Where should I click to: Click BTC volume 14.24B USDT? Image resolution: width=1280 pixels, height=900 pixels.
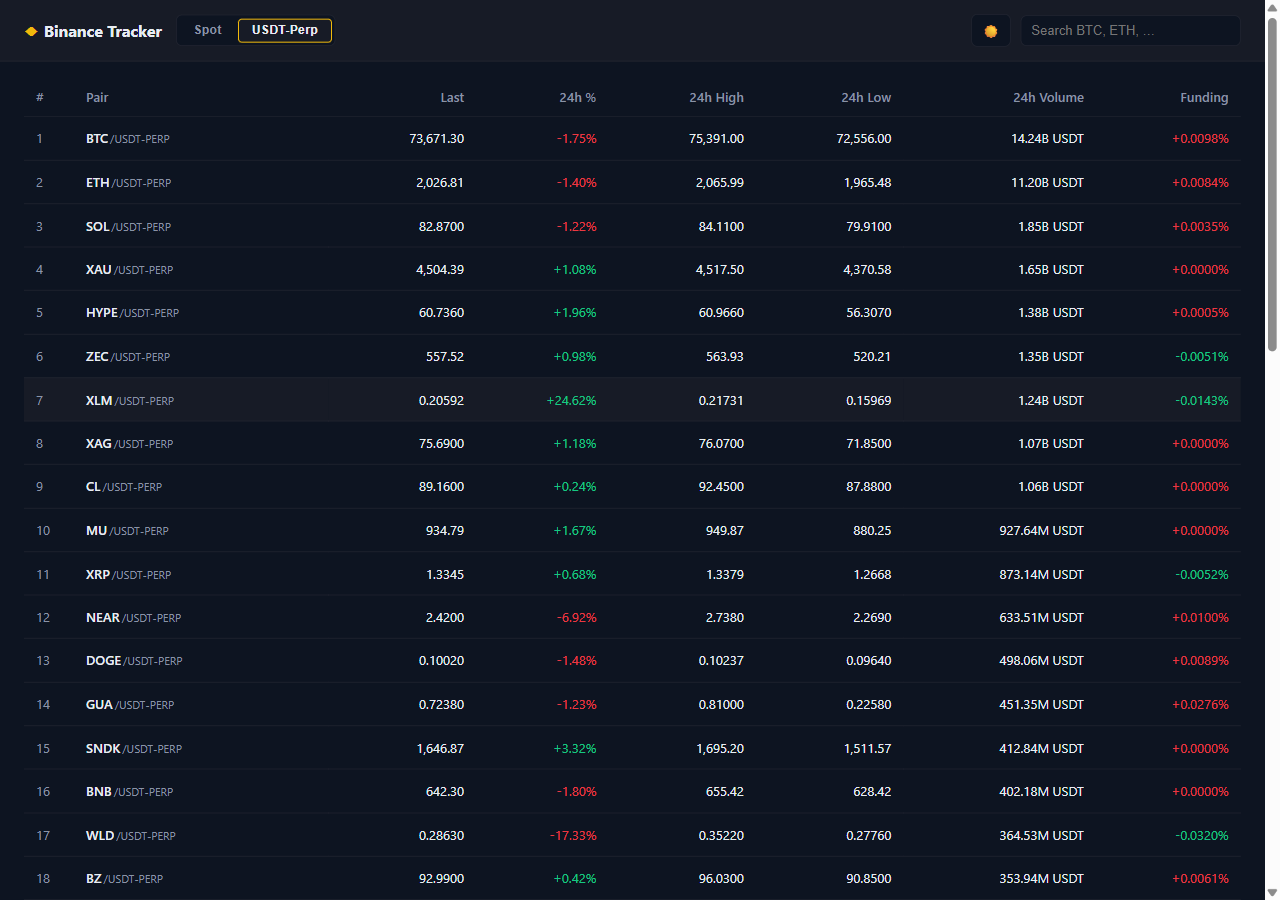coord(1047,139)
